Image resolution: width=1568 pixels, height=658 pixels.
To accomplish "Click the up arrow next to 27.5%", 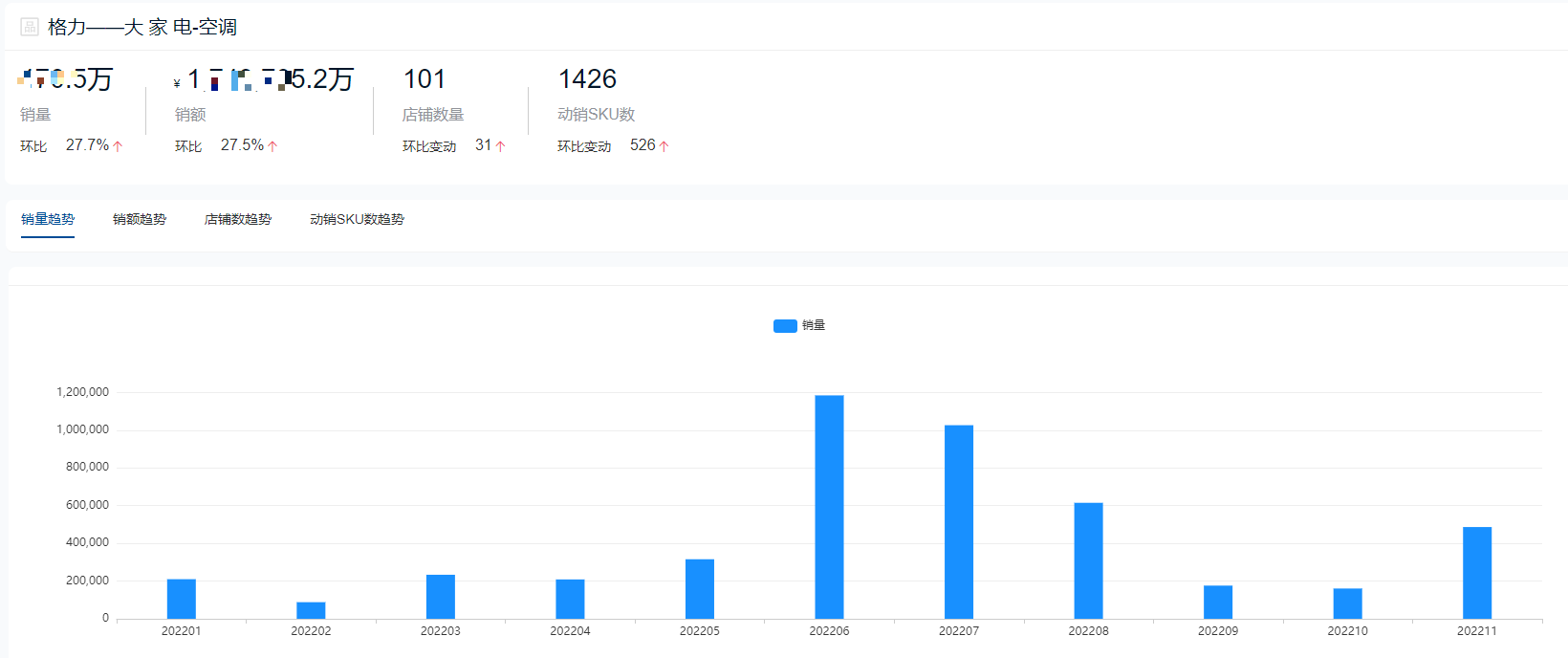I will point(272,146).
